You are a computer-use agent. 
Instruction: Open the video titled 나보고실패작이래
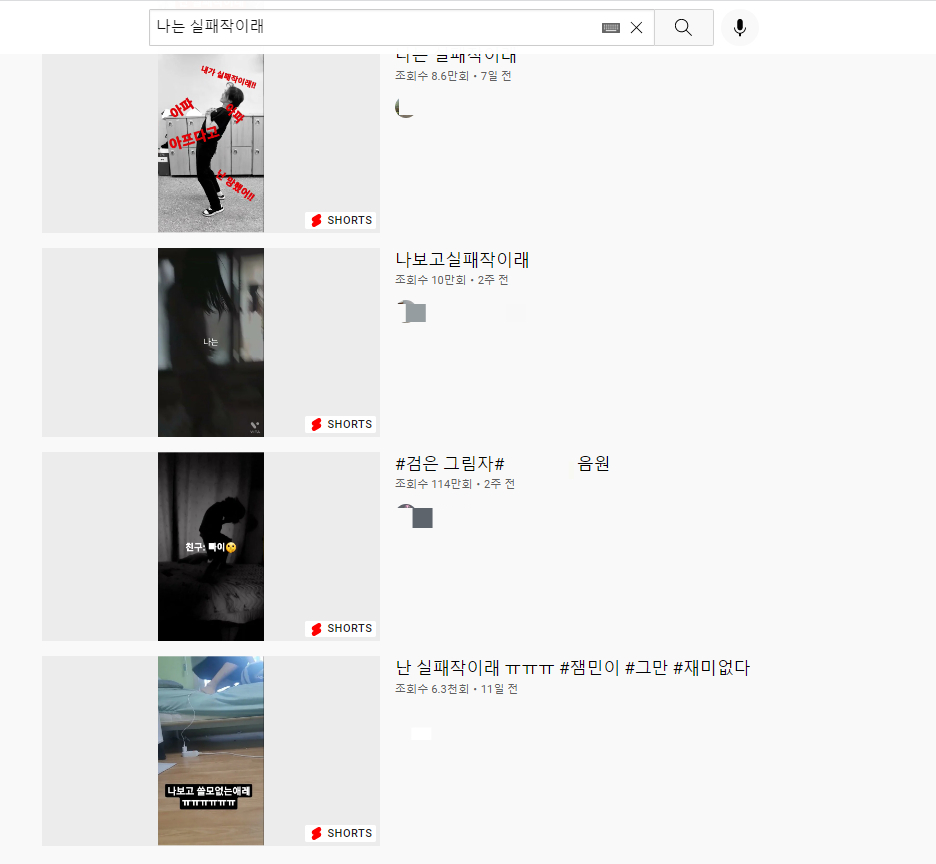click(x=462, y=260)
